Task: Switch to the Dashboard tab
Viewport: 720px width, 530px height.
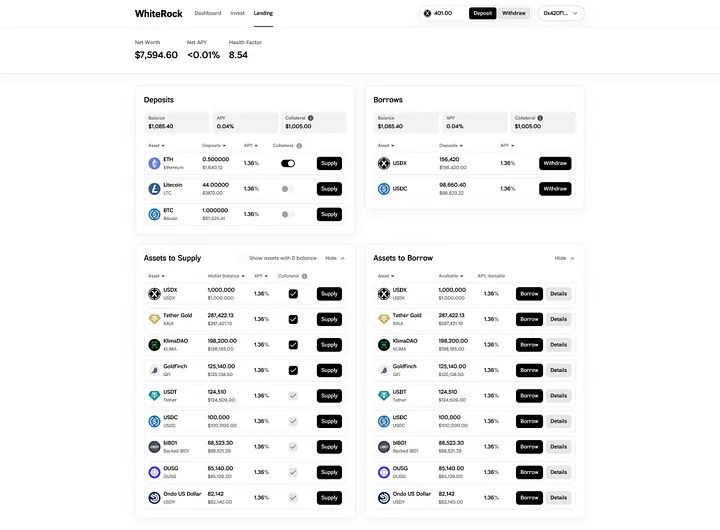Action: click(208, 13)
